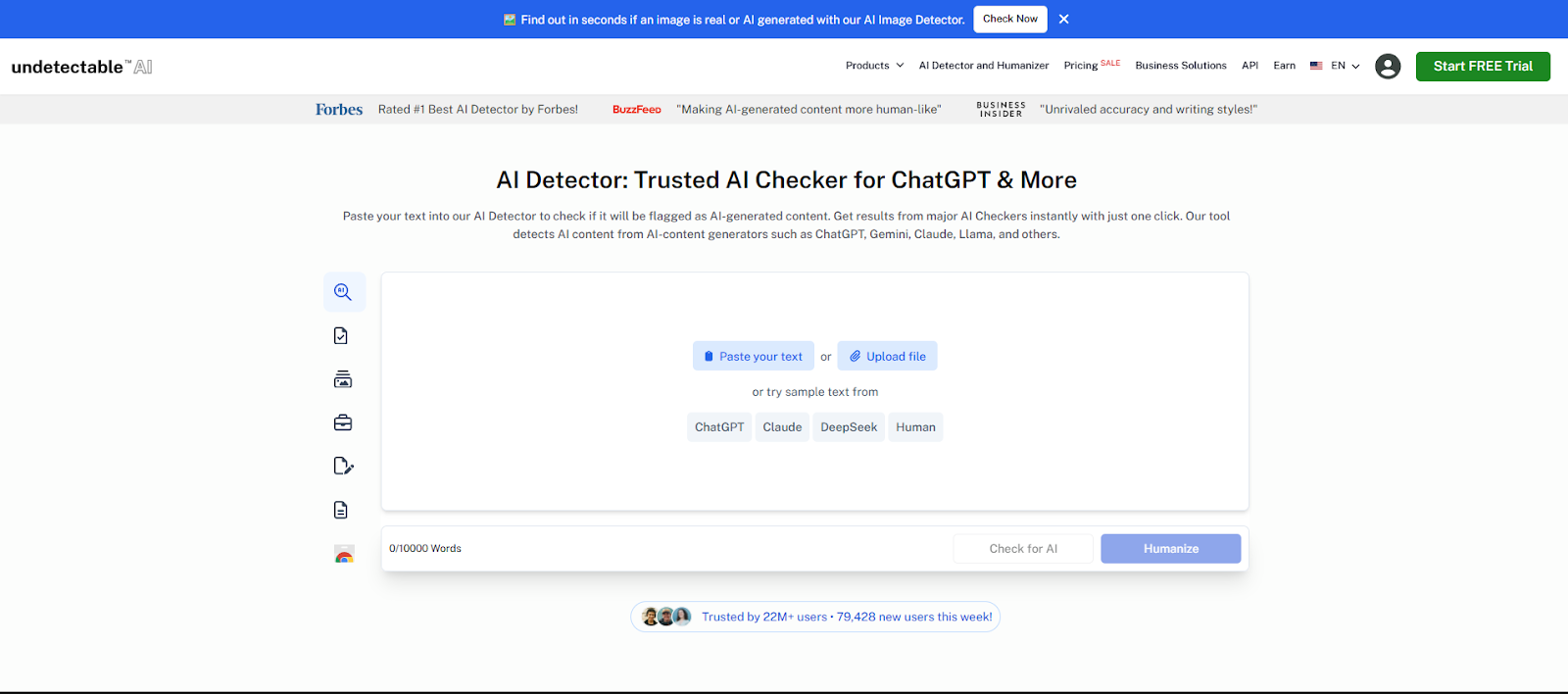
Task: Open the document with pencil sidebar tool
Action: [x=343, y=466]
